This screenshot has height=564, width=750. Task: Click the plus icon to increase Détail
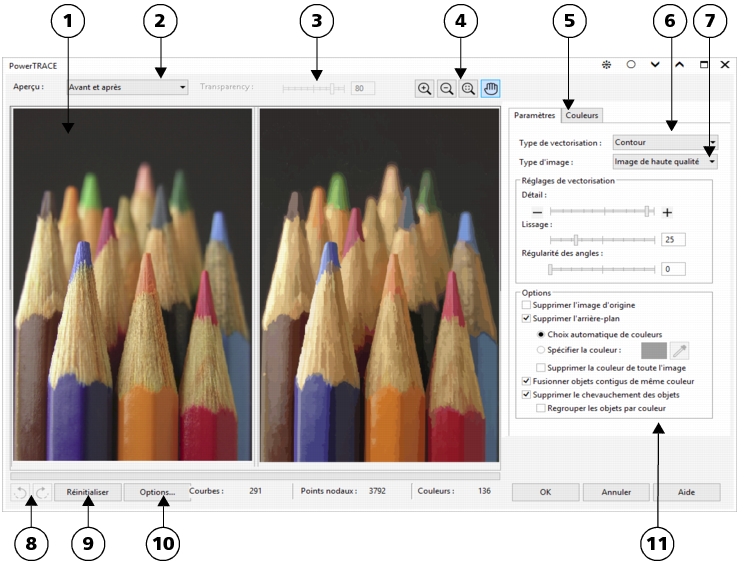(x=667, y=212)
